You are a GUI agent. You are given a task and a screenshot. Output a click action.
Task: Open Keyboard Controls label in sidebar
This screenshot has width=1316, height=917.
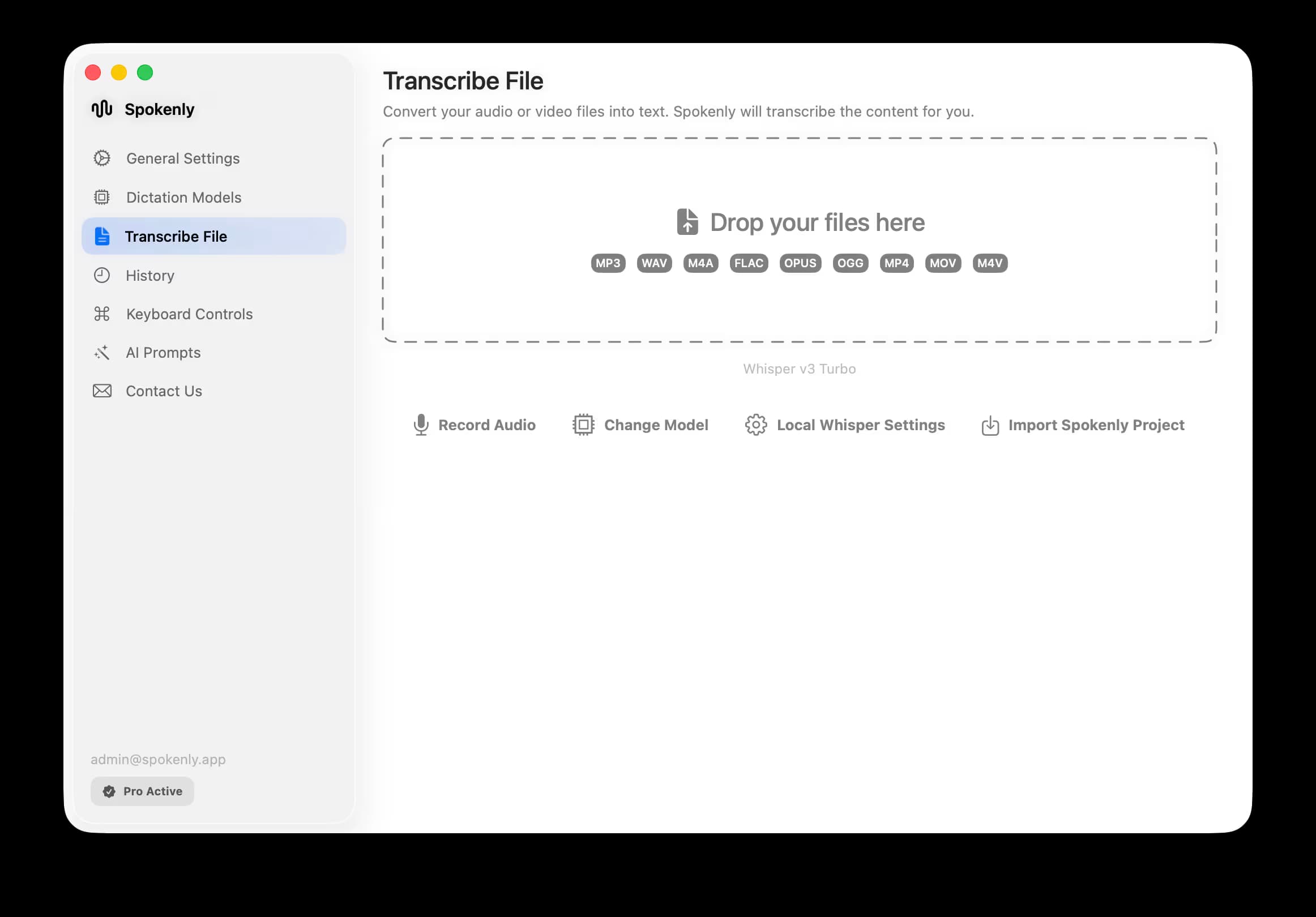pos(190,314)
